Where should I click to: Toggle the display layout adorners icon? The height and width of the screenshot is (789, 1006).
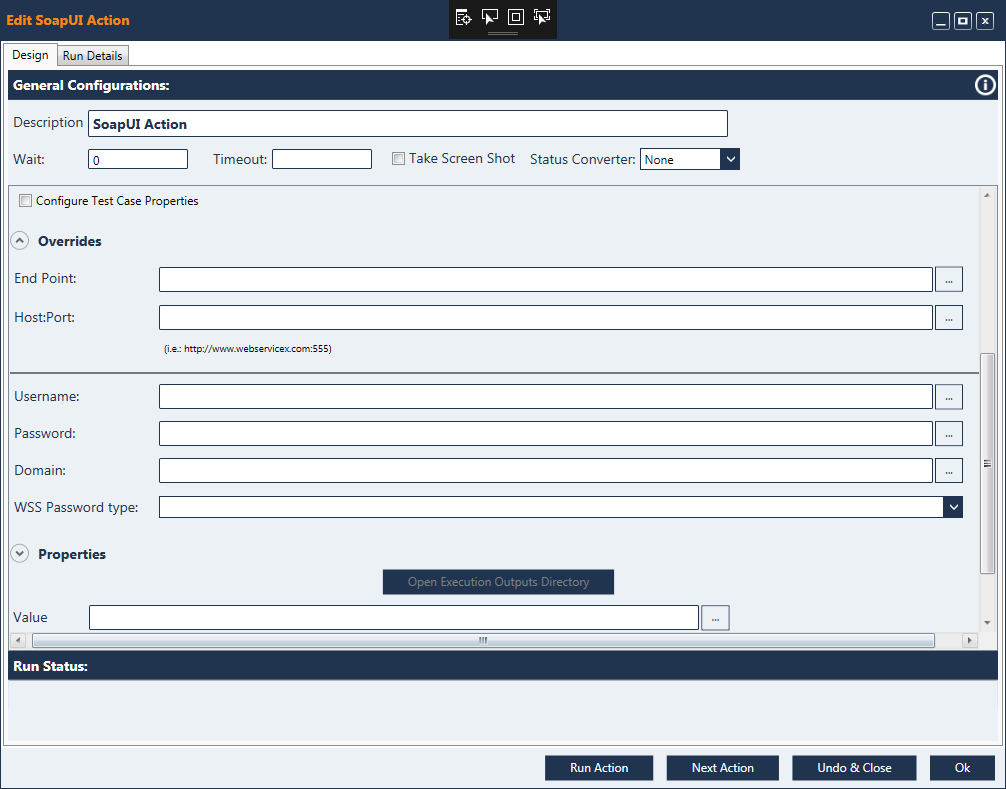coord(516,17)
